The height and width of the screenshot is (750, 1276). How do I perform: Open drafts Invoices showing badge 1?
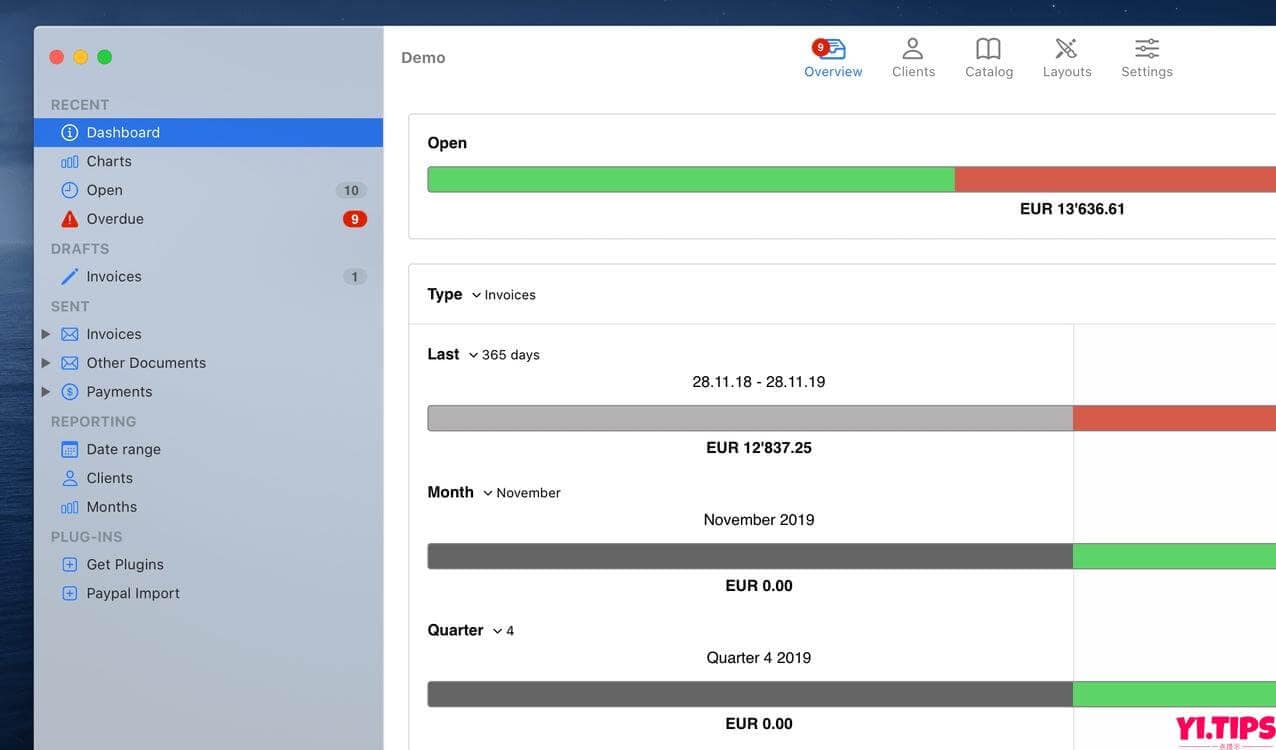coord(113,276)
